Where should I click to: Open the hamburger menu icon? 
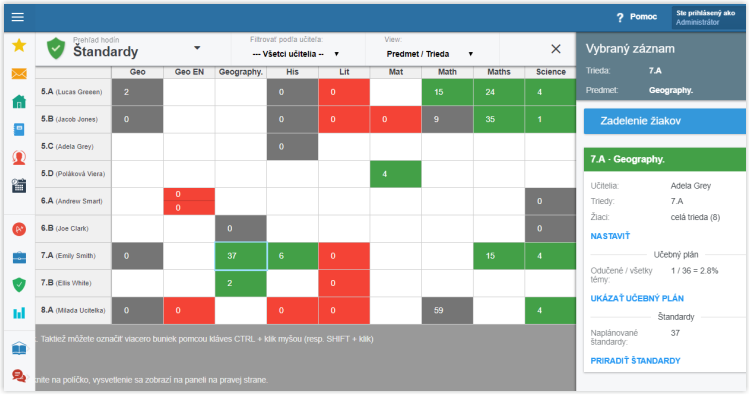click(18, 17)
